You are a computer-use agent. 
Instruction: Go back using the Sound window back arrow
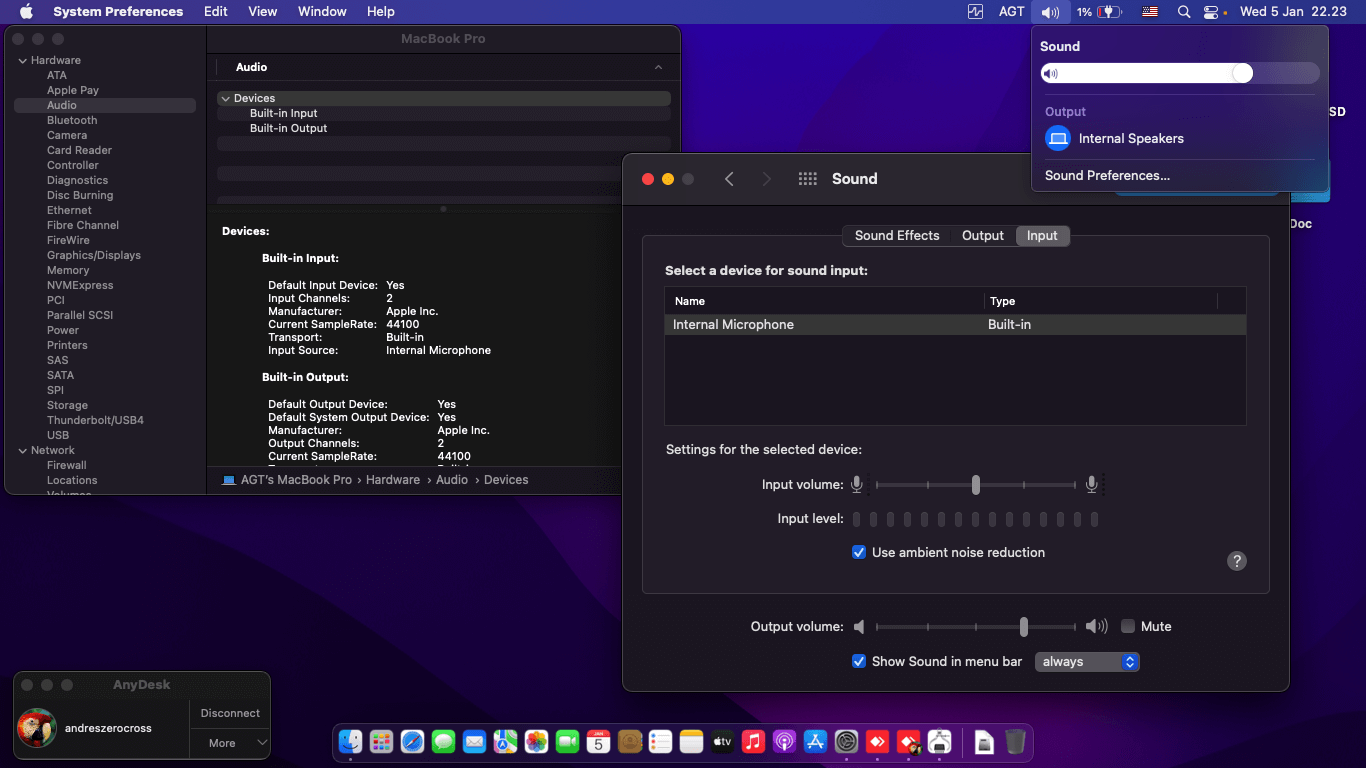729,179
